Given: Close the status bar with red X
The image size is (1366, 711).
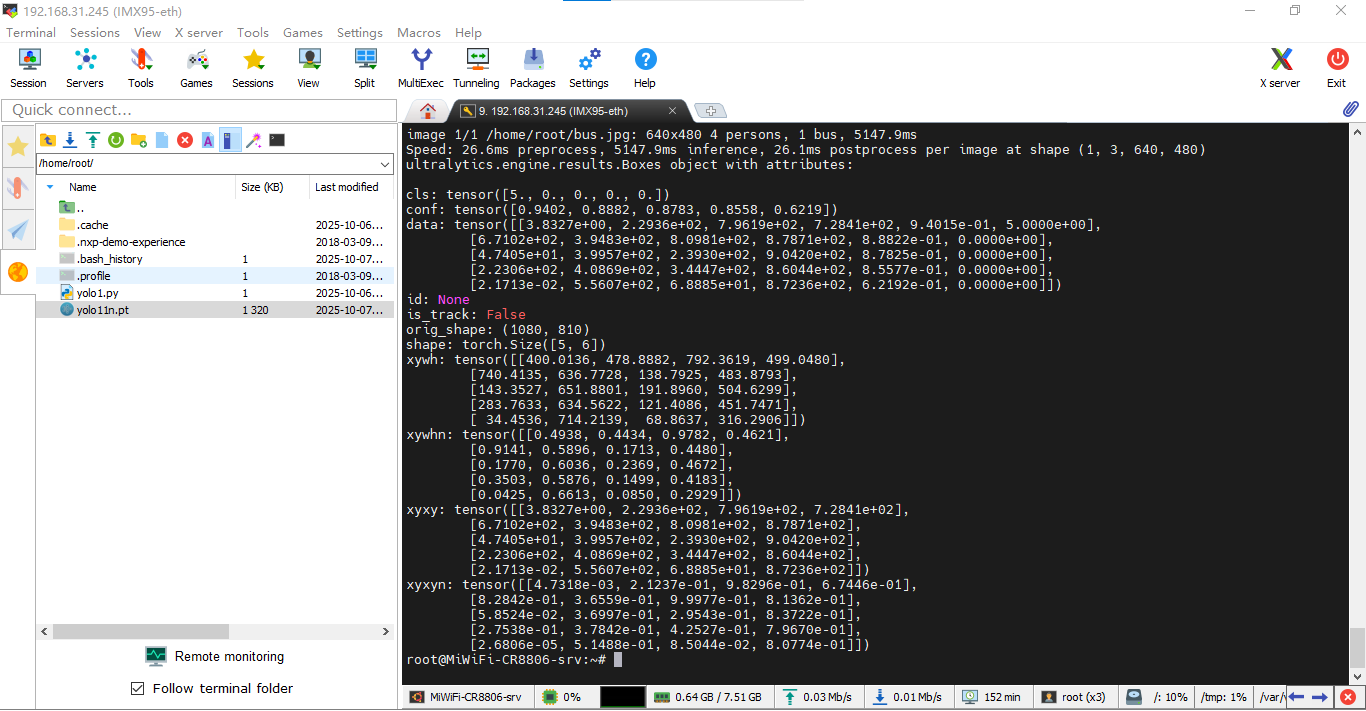Looking at the screenshot, I should point(1348,697).
